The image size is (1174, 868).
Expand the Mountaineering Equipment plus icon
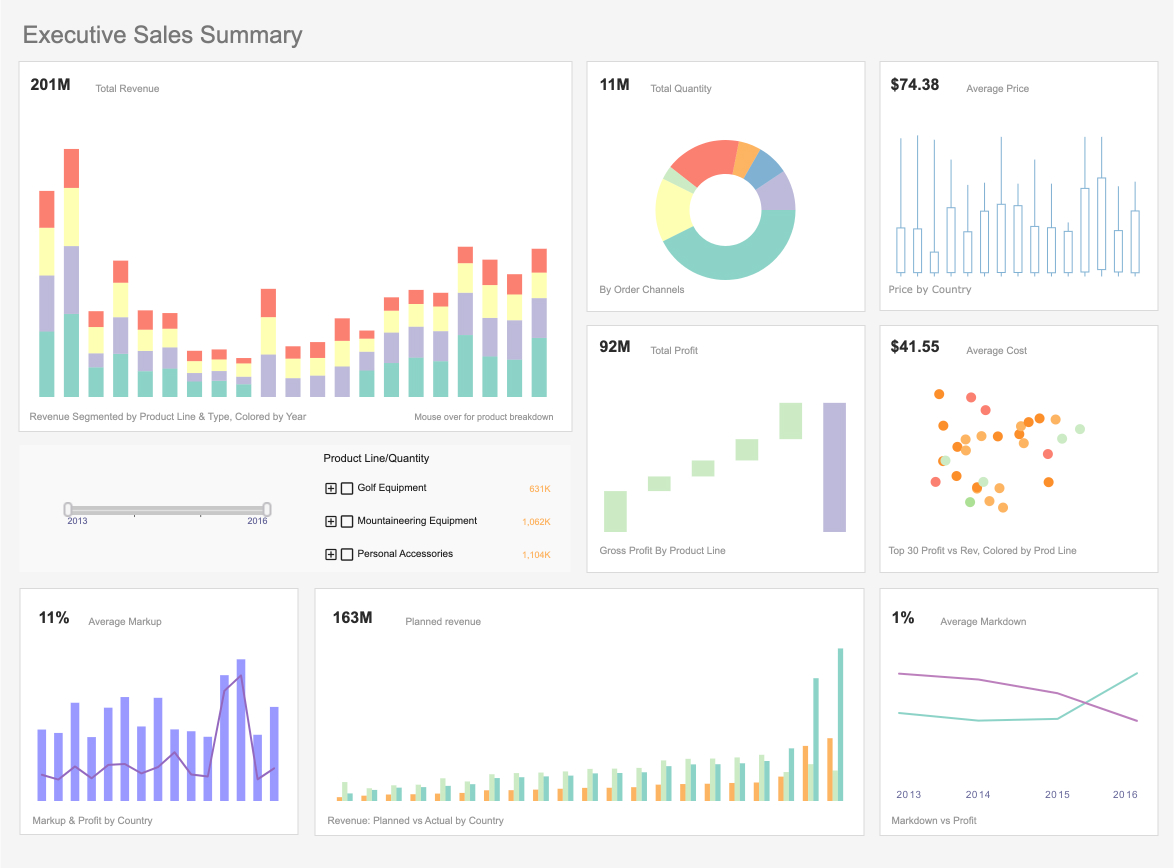330,521
